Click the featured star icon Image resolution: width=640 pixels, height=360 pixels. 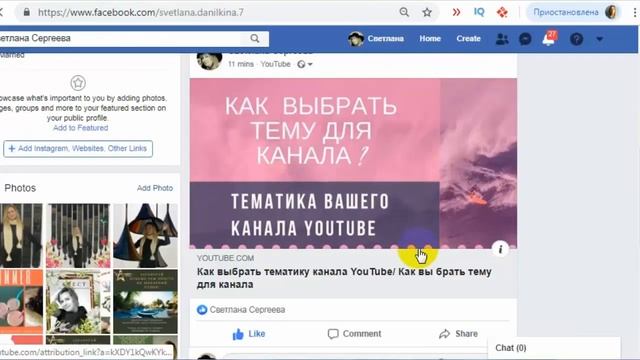point(78,83)
